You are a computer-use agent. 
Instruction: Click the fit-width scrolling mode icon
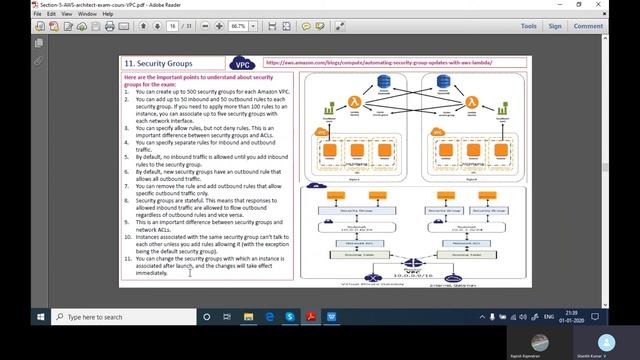[272, 26]
